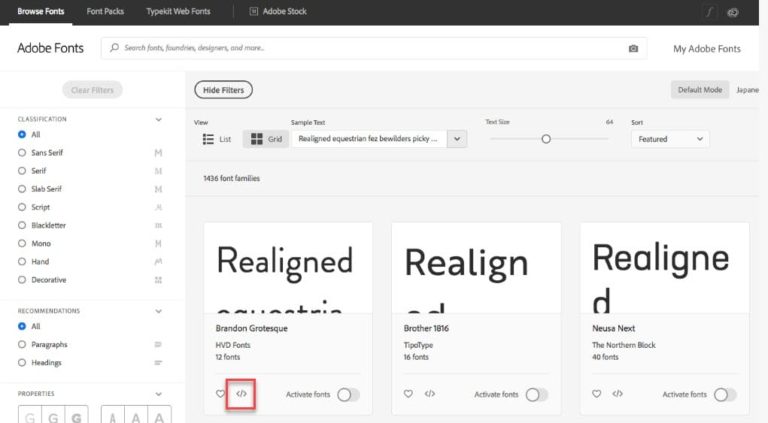Toggle Activate fonts for Neusa Next
The height and width of the screenshot is (423, 768).
[x=725, y=395]
